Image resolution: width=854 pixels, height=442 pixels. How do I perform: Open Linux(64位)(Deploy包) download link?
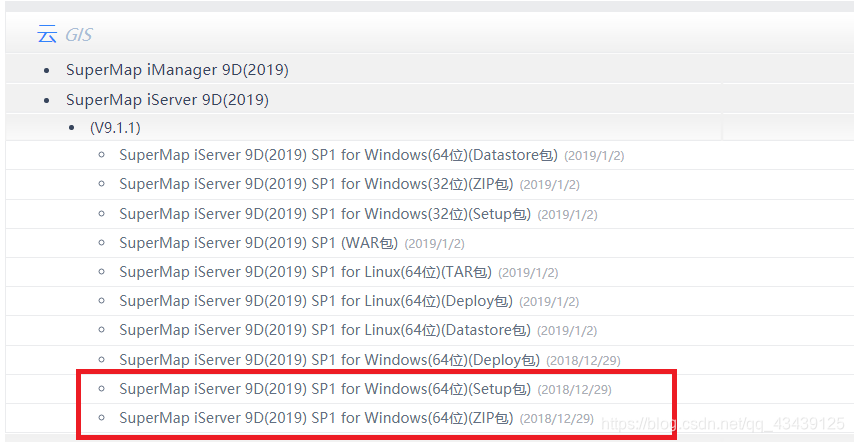(x=316, y=301)
